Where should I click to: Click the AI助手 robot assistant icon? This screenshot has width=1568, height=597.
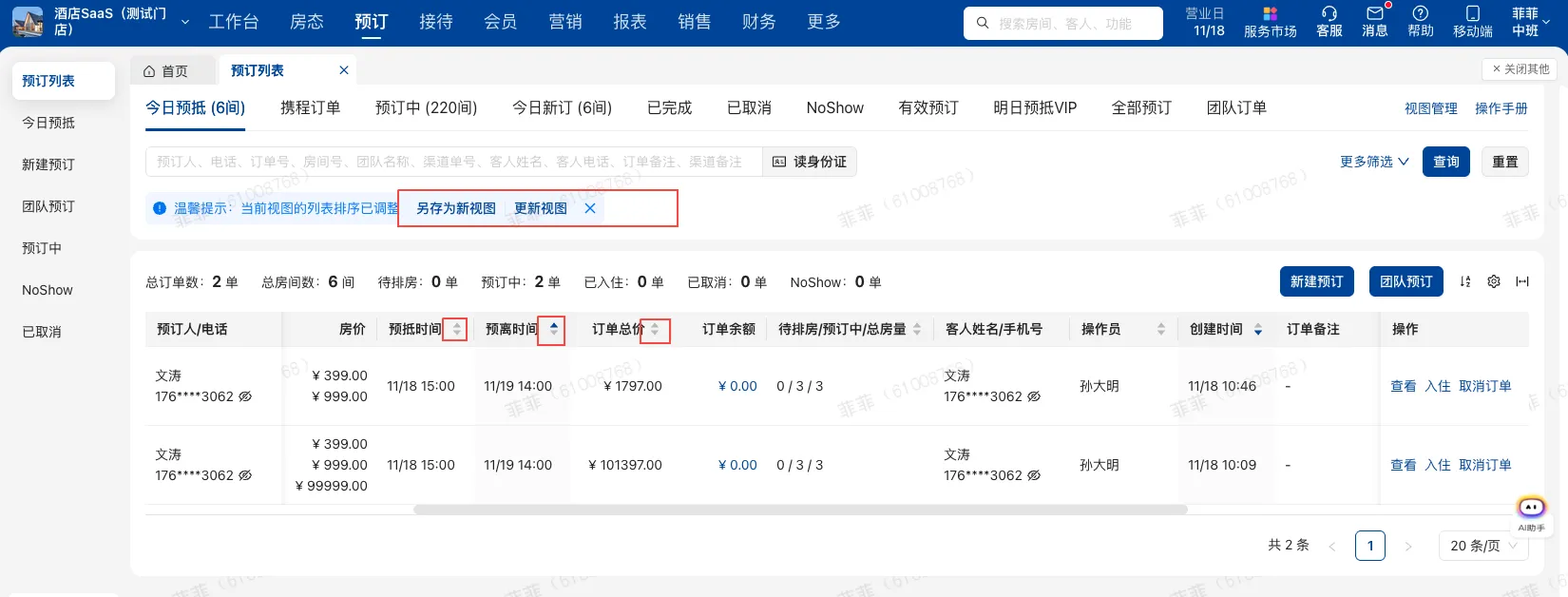1531,509
